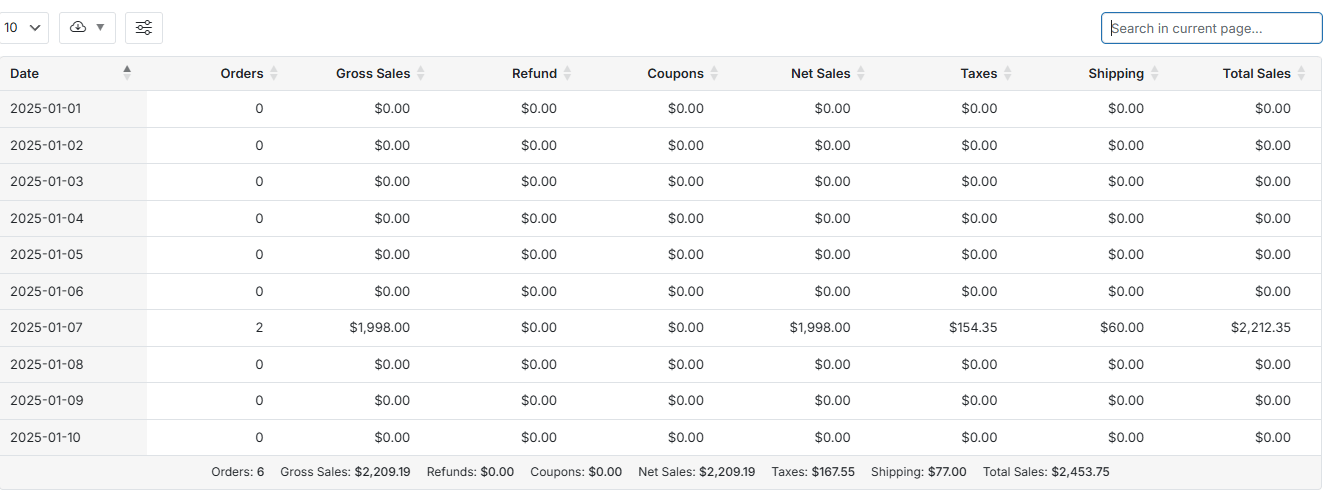1326x495 pixels.
Task: Sort table by Date column arrow
Action: coord(127,73)
